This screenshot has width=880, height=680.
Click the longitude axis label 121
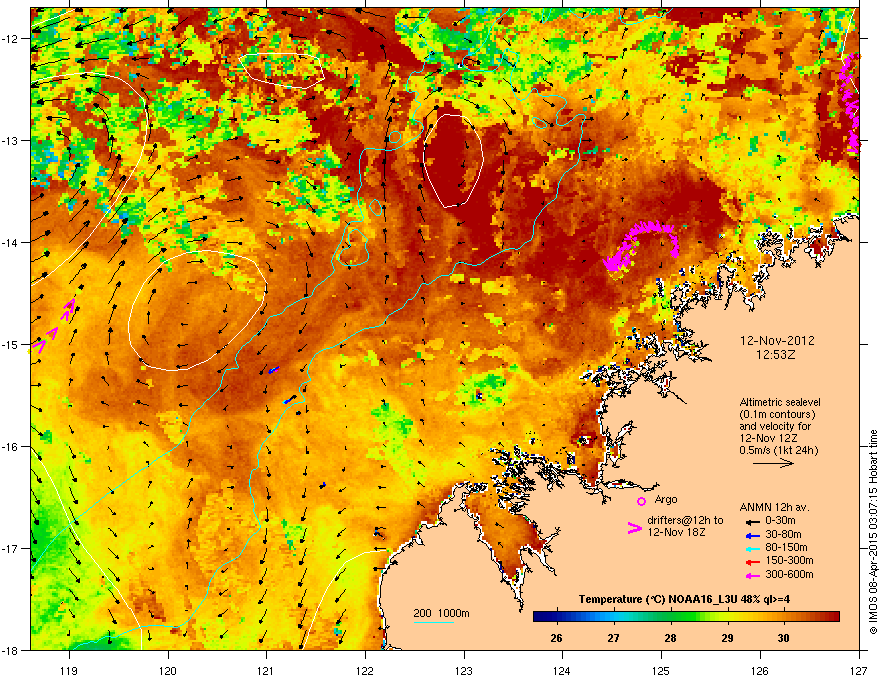pos(266,670)
